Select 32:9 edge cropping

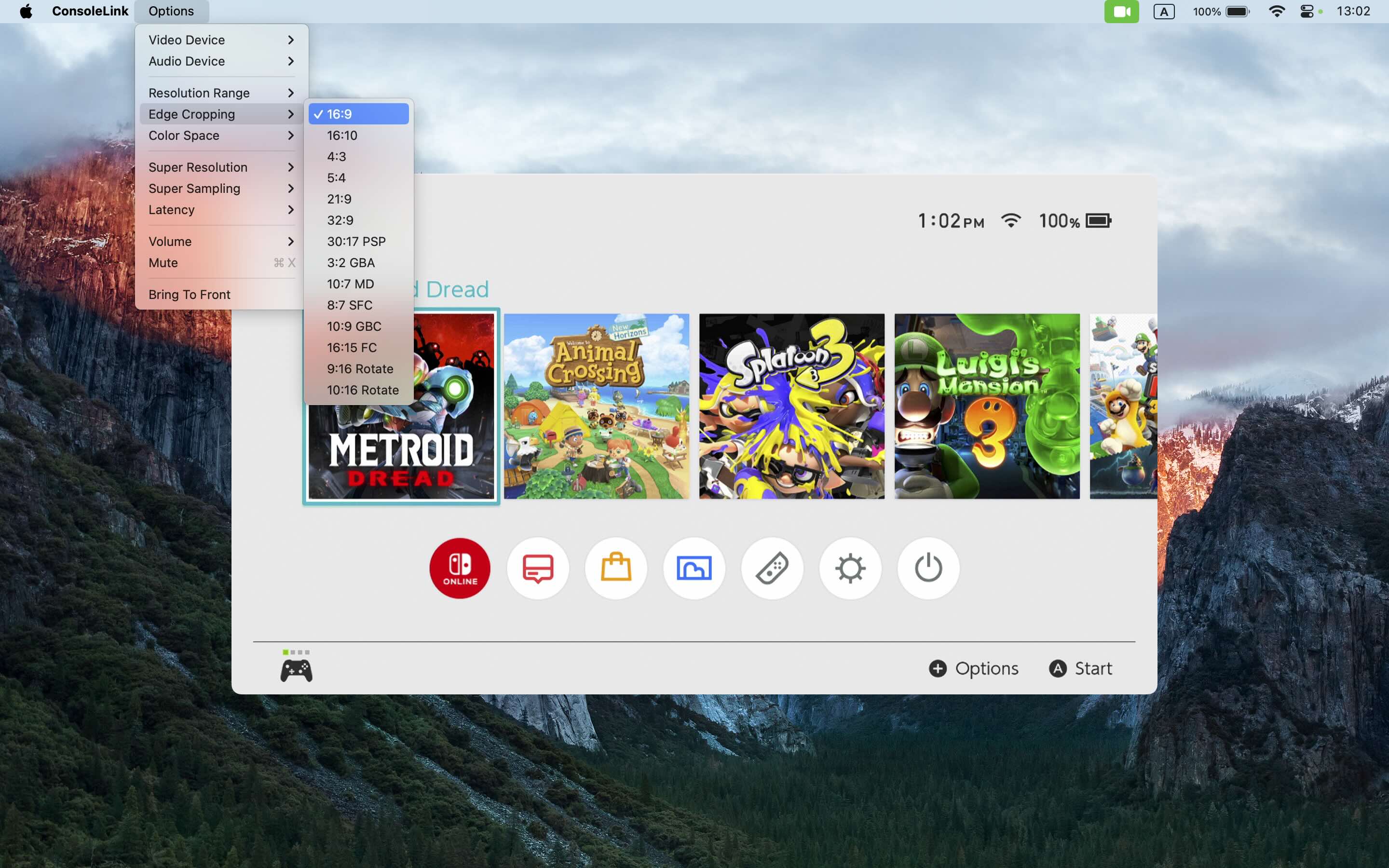[x=359, y=220]
